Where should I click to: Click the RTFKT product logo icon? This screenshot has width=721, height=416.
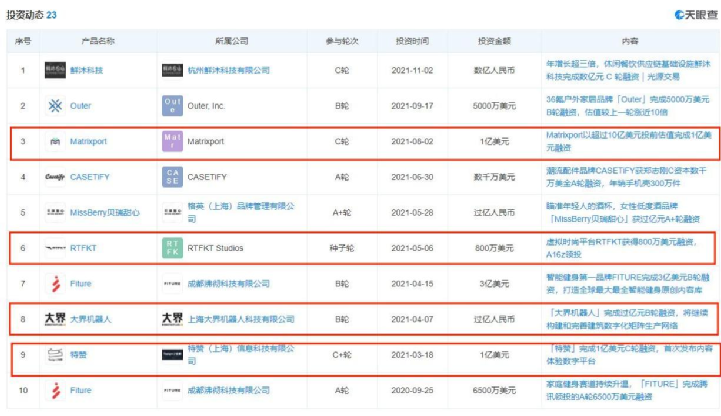[55, 248]
